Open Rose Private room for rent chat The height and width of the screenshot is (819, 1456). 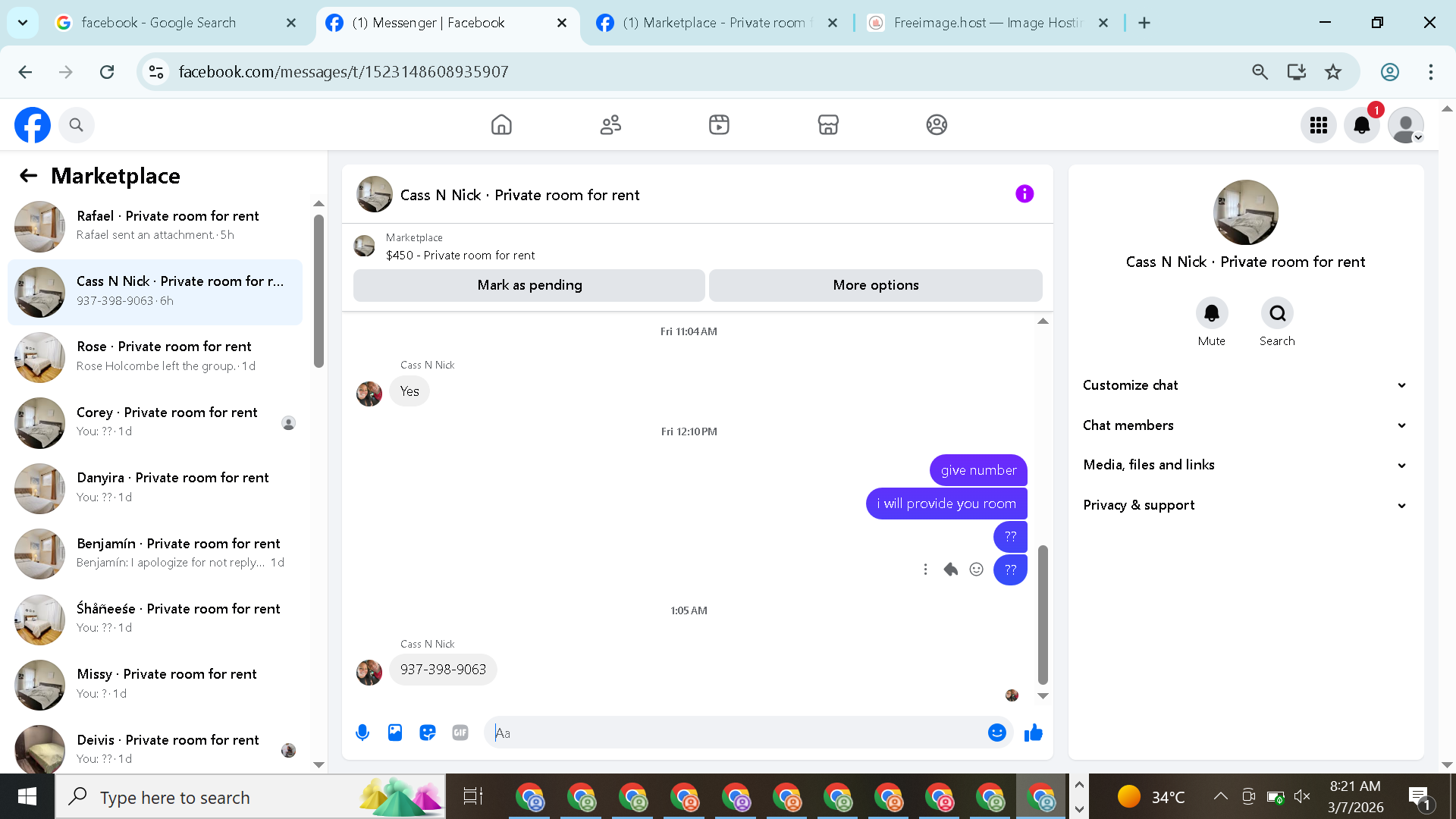click(155, 356)
